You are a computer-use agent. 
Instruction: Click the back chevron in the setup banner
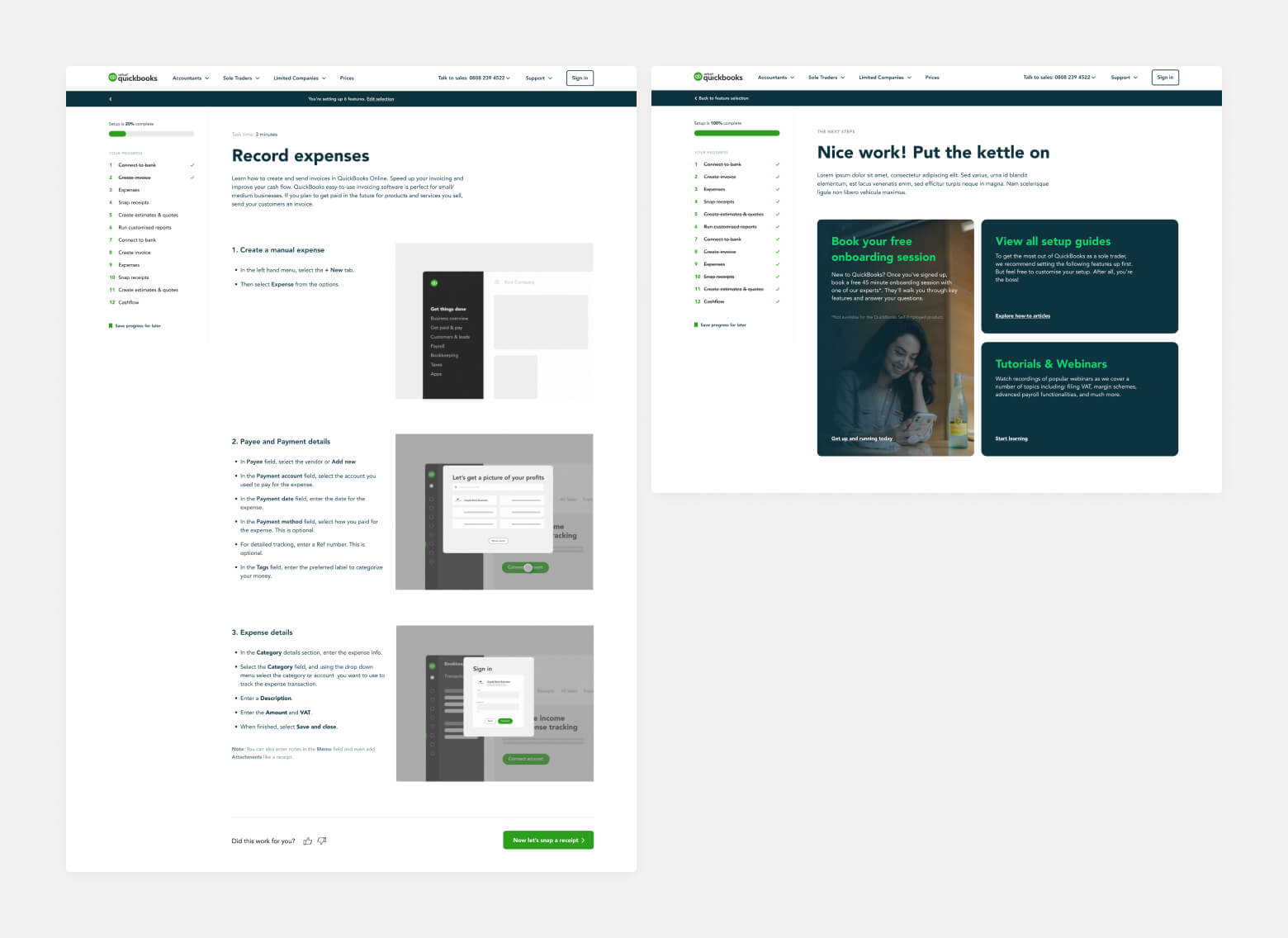pyautogui.click(x=111, y=98)
